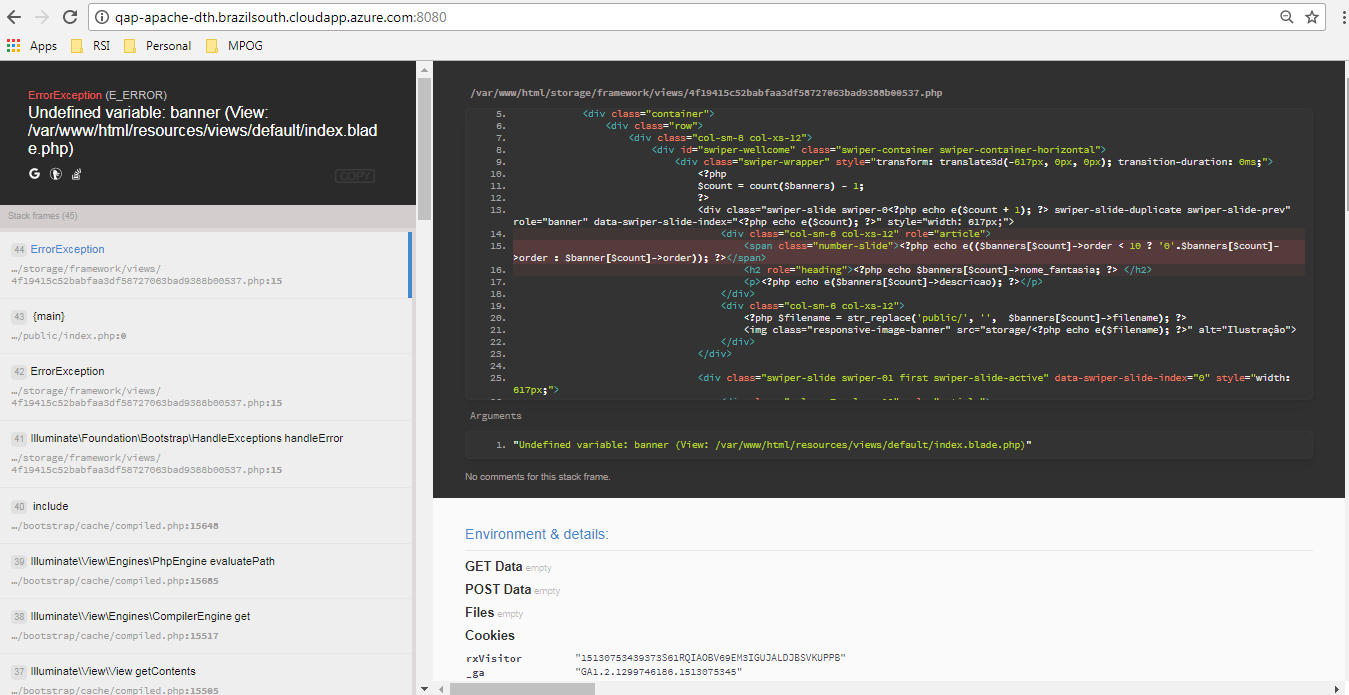
Task: Select stack frame 38 CompilerEngine get
Action: tap(206, 626)
